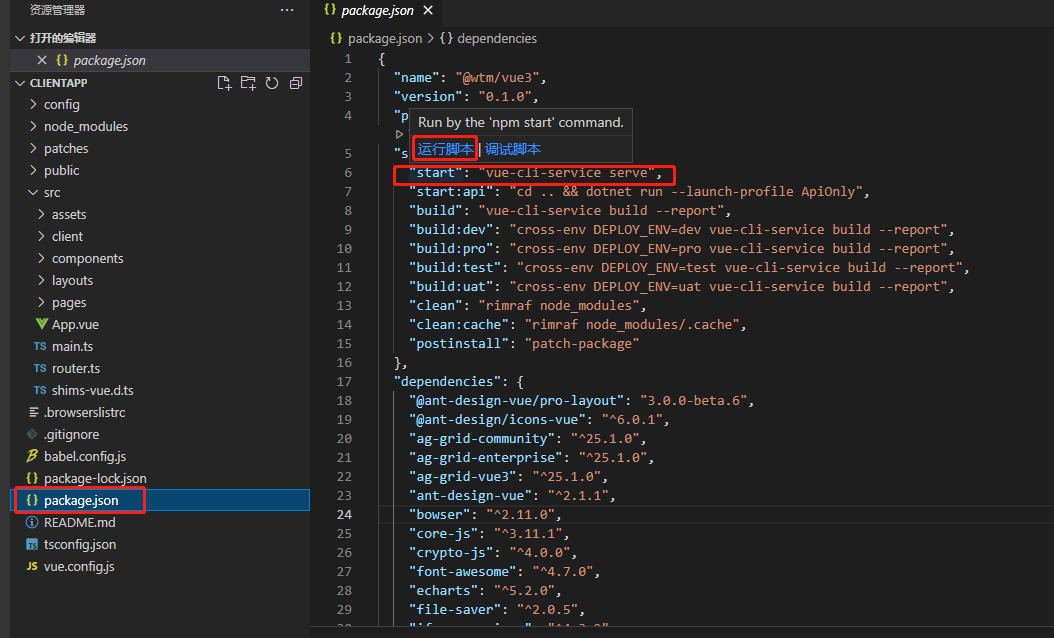
Task: Switch to the package.json editor tab
Action: pos(378,11)
